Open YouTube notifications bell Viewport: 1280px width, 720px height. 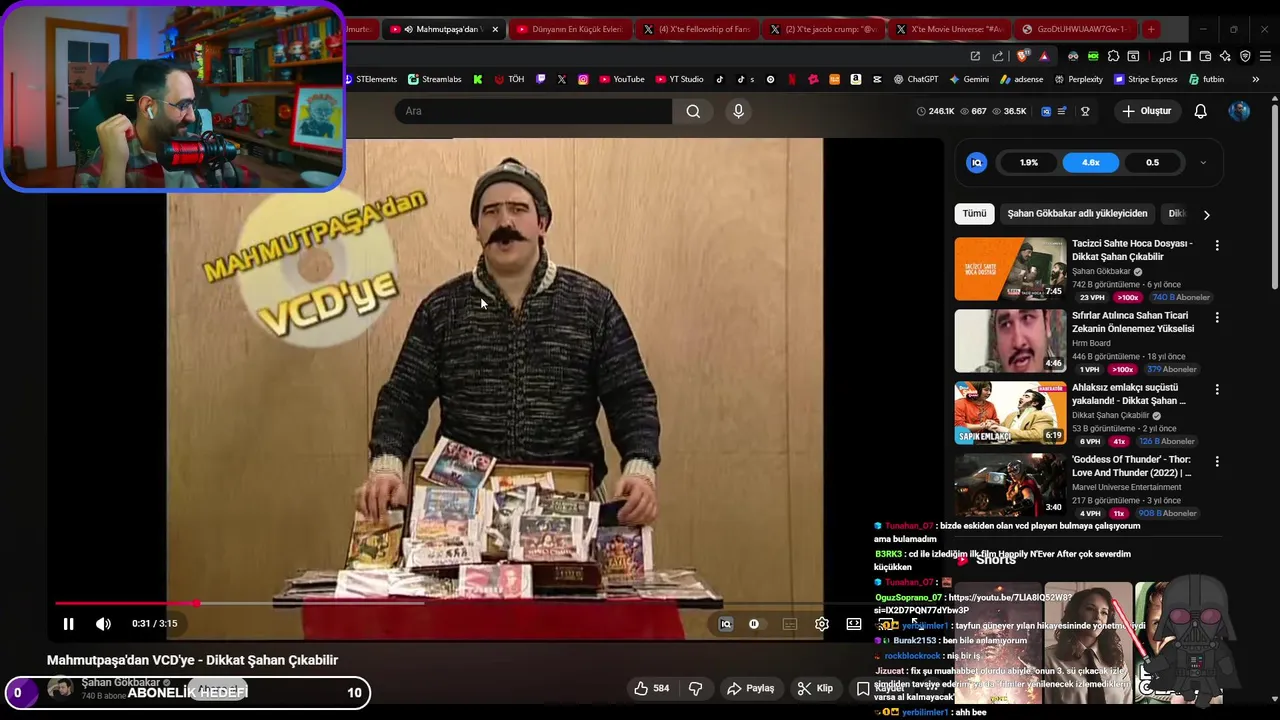coord(1200,111)
